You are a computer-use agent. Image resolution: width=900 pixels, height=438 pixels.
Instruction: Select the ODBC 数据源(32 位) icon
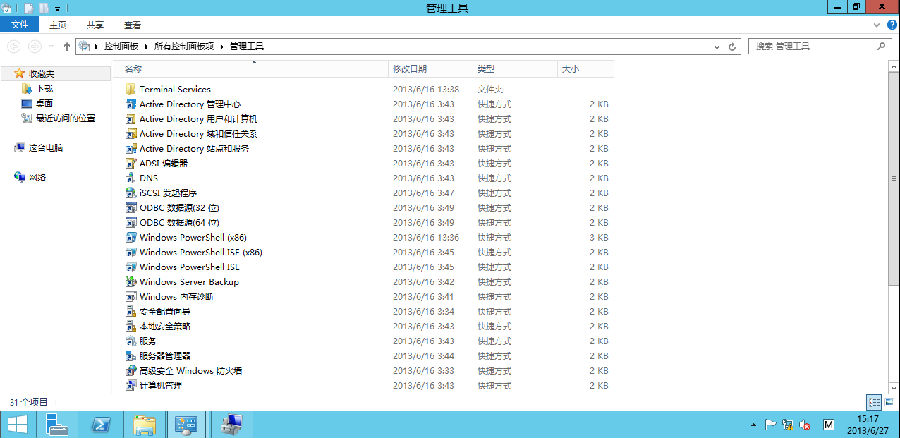pos(130,207)
